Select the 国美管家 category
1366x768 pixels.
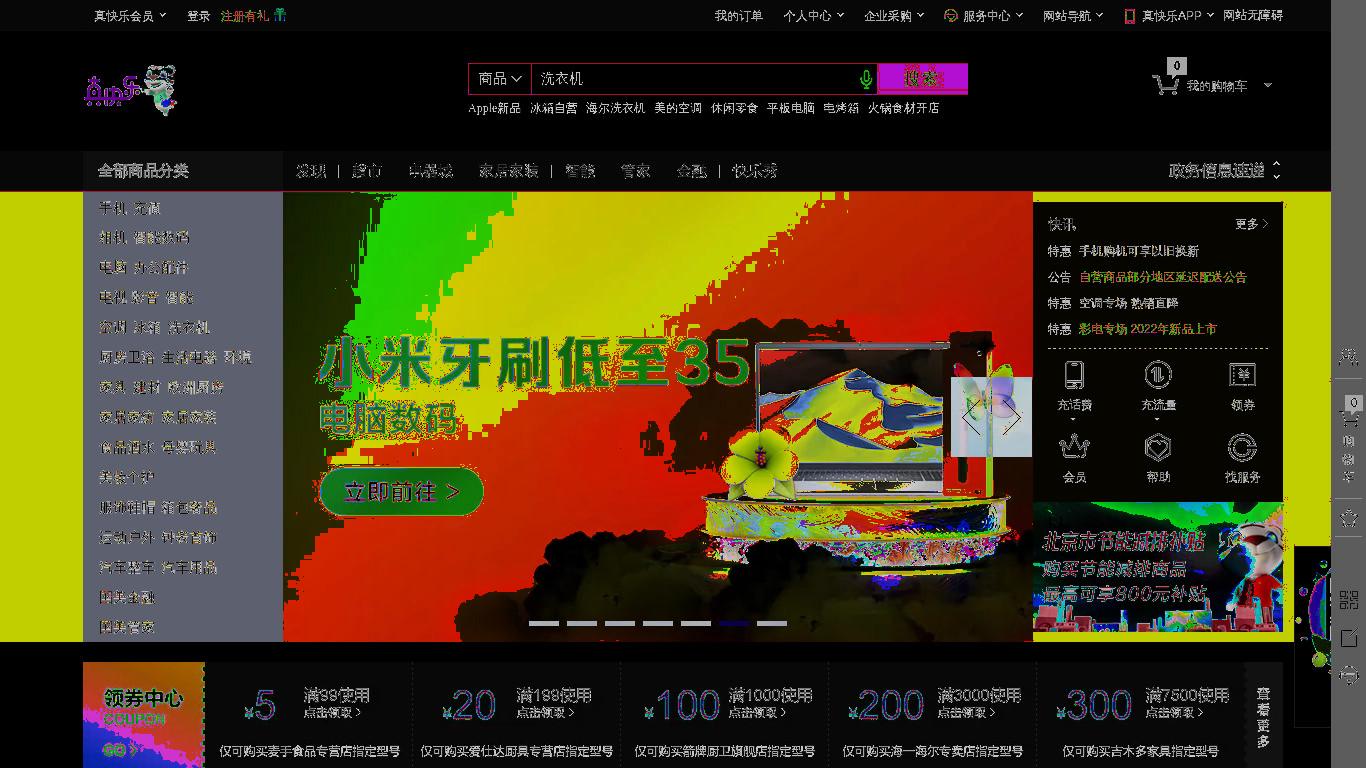tap(126, 627)
